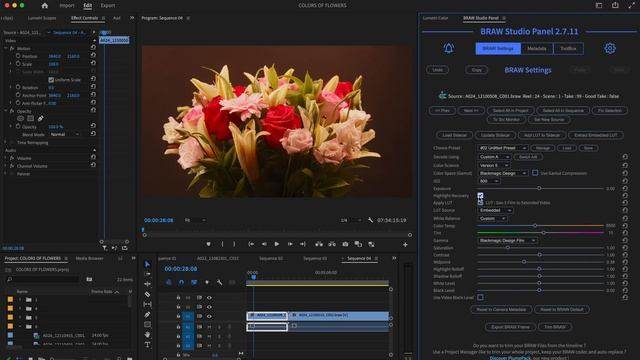Image resolution: width=640 pixels, height=360 pixels.
Task: Toggle Position stopwatch animation
Action: coord(18,56)
